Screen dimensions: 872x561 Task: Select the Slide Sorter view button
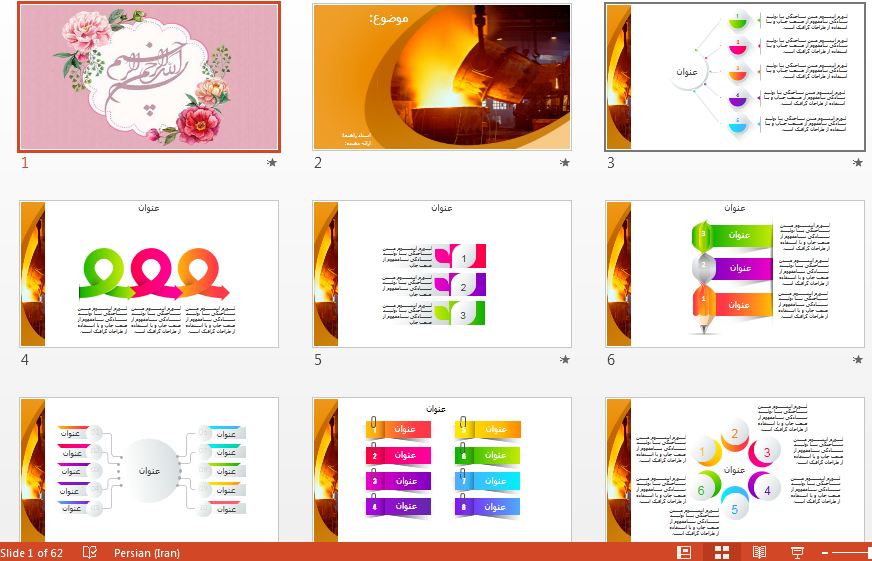pos(721,552)
